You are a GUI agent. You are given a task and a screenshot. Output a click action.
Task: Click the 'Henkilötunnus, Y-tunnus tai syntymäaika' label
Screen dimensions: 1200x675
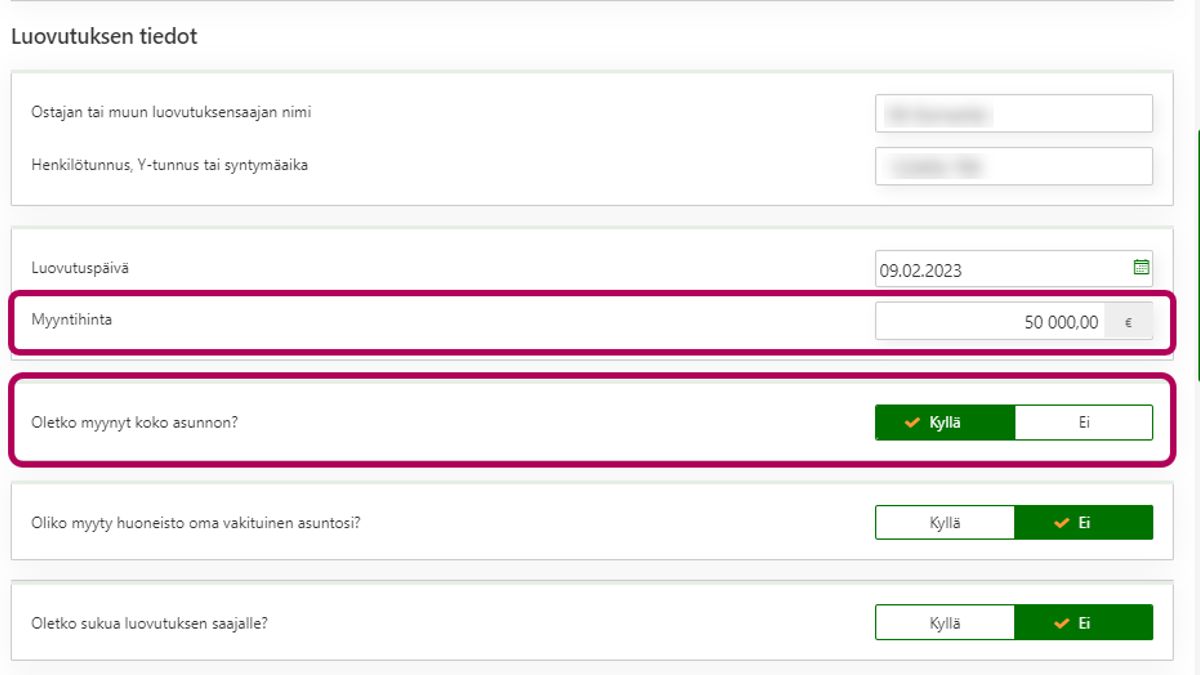tap(169, 165)
